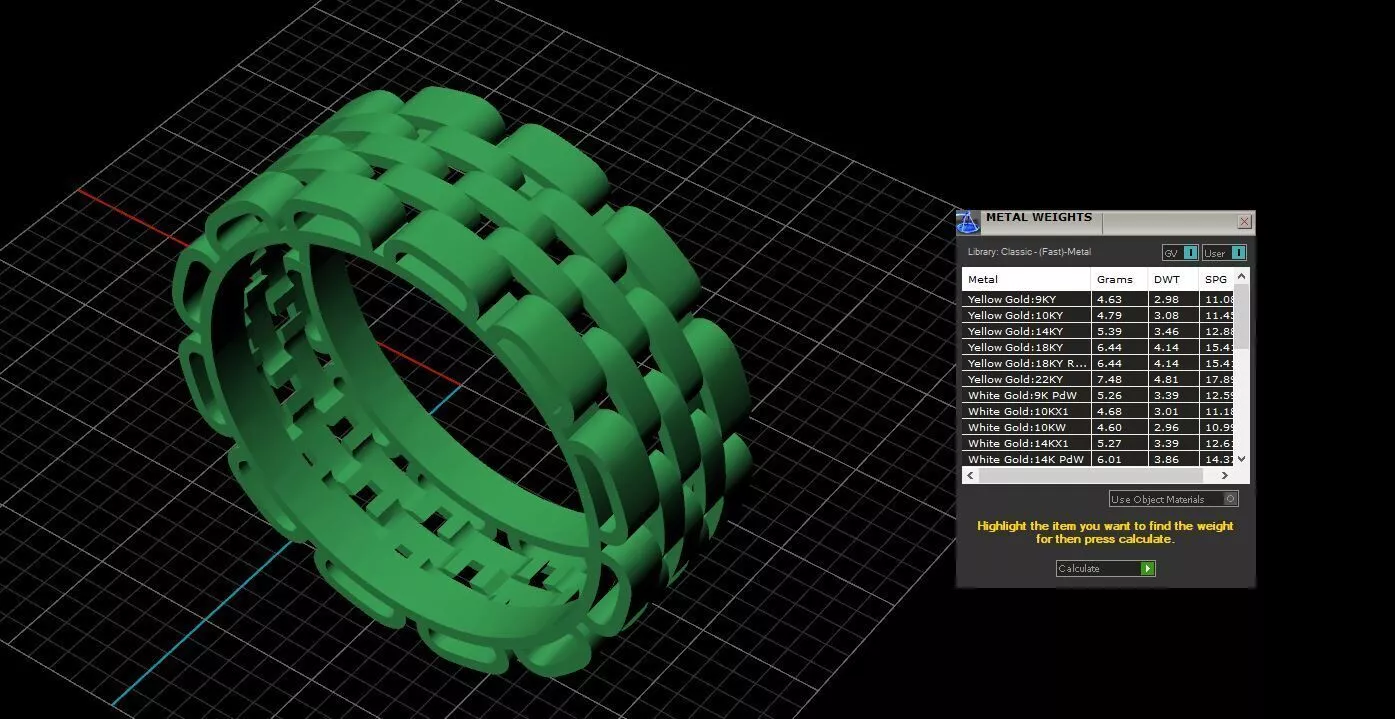Toggle the GV library switch
The height and width of the screenshot is (719, 1395).
[x=1180, y=253]
